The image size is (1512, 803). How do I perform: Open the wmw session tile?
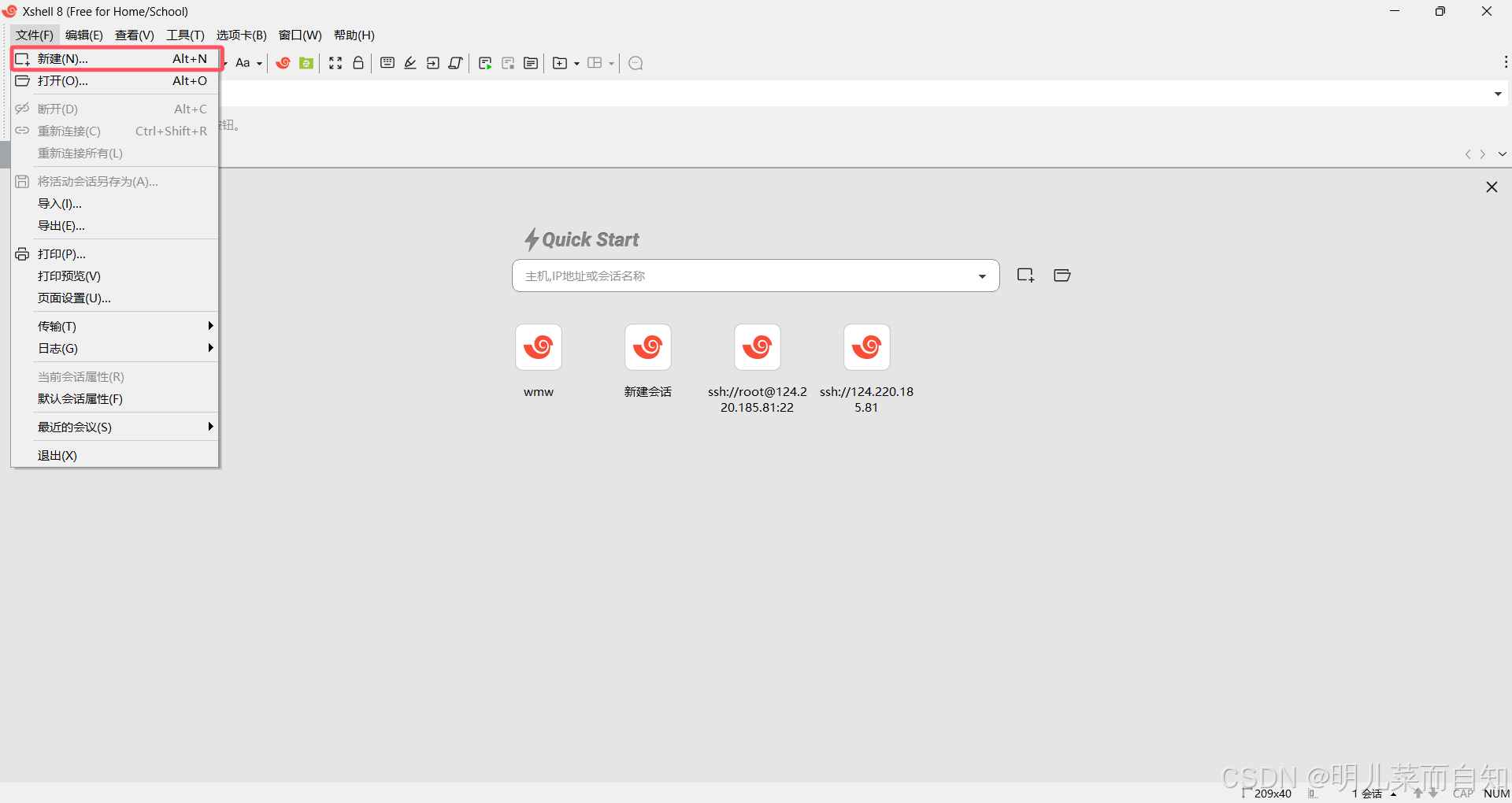(x=539, y=348)
